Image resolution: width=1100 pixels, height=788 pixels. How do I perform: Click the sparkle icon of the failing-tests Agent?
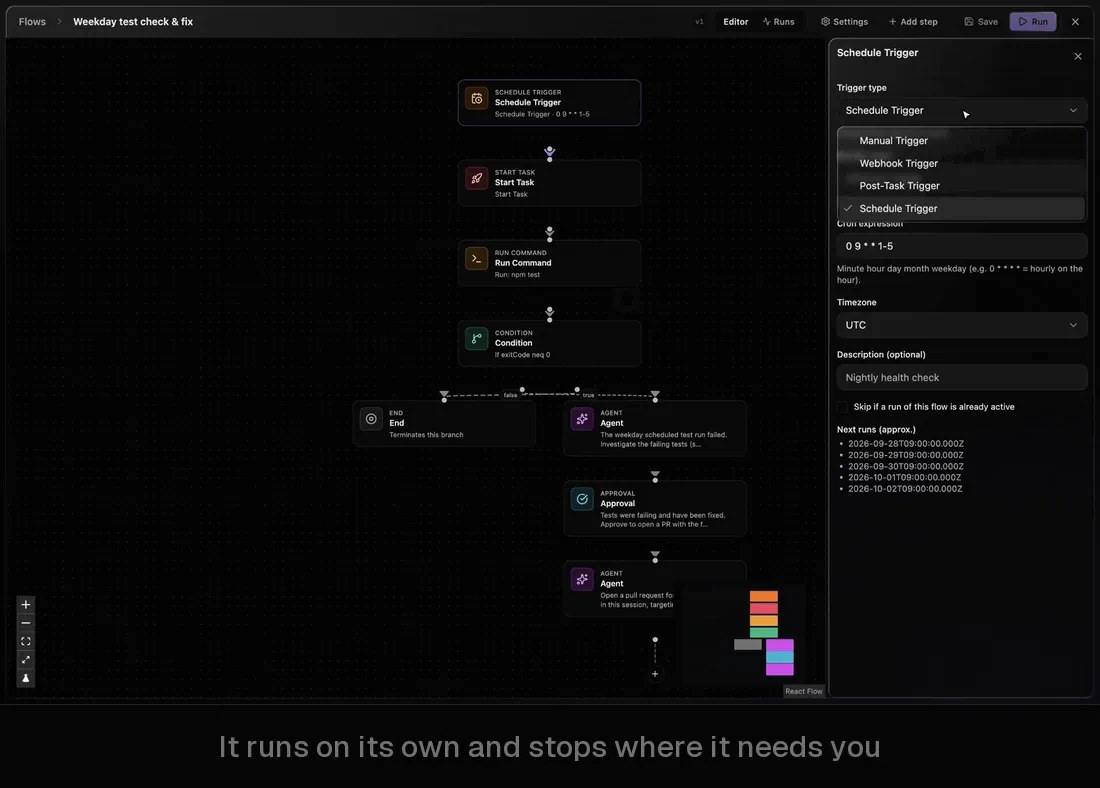pyautogui.click(x=582, y=419)
